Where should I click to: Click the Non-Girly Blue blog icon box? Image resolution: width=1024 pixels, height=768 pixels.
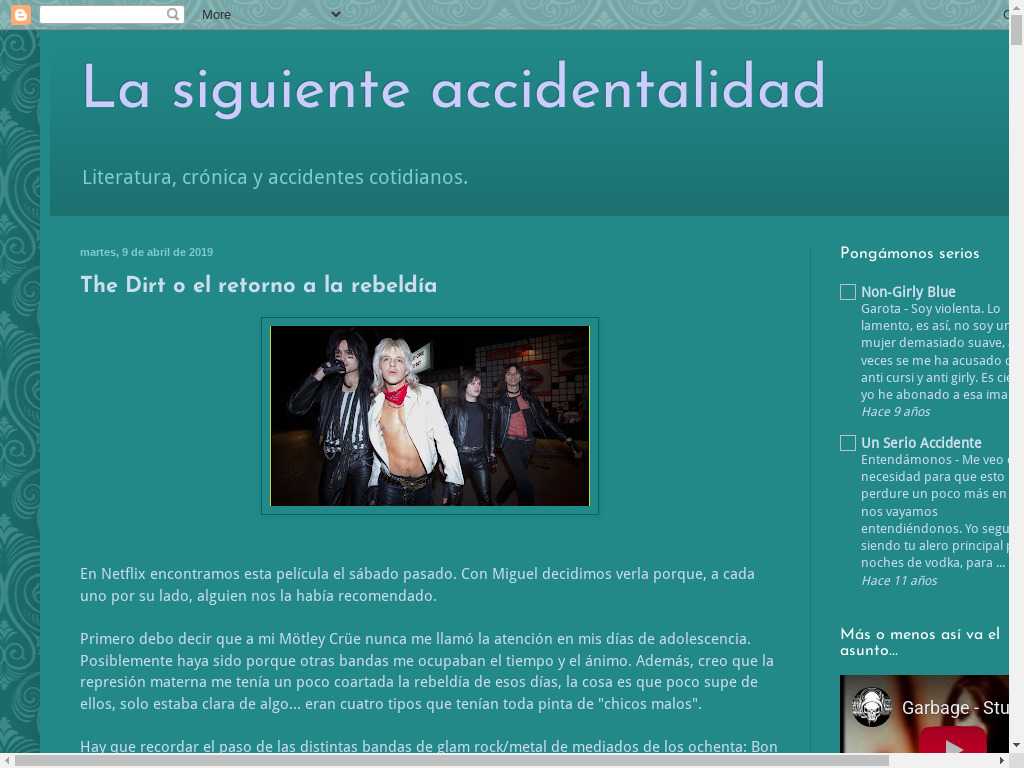point(848,292)
